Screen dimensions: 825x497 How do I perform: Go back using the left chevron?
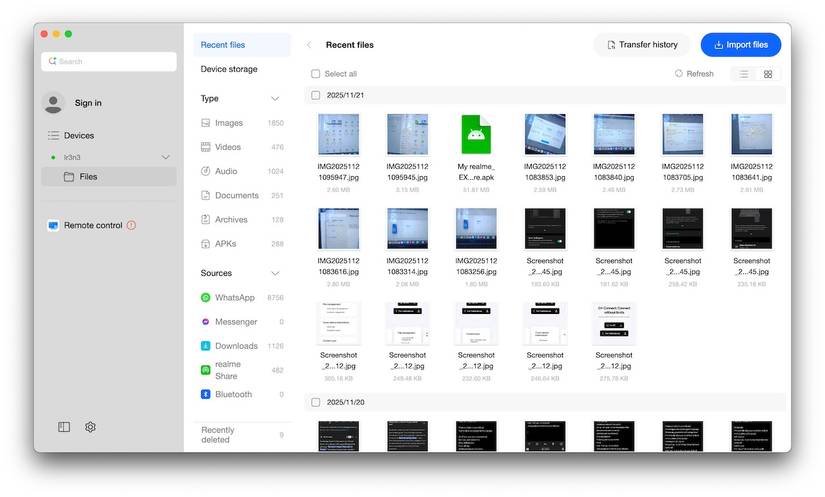(309, 45)
